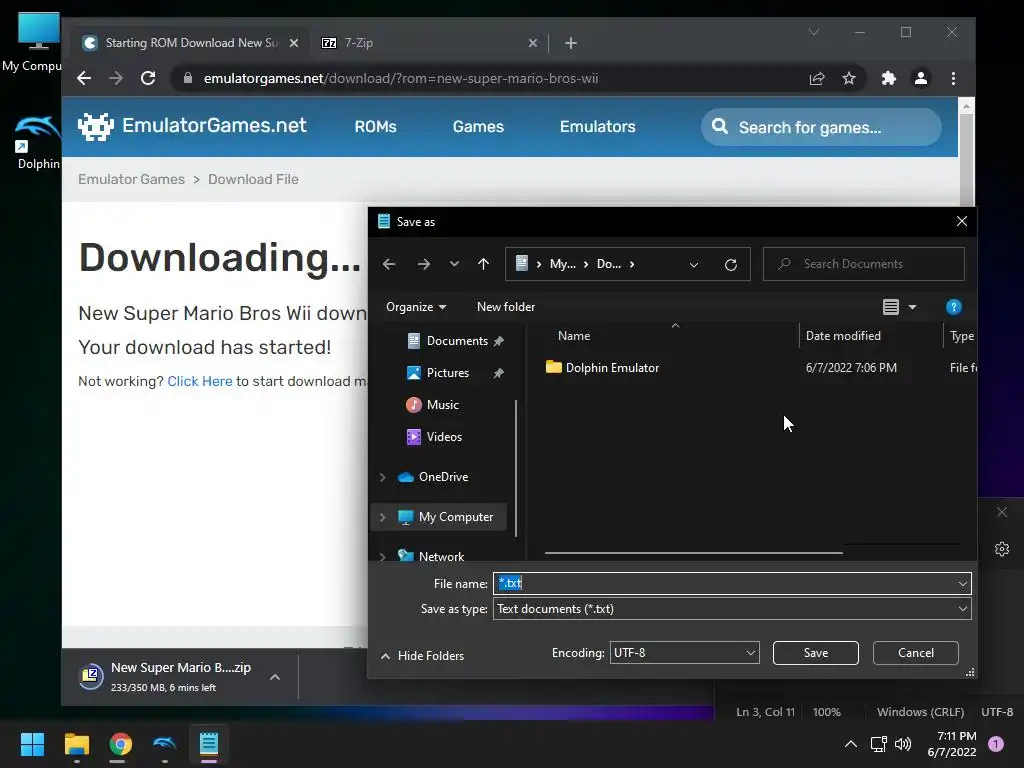The image size is (1024, 768).
Task: Click the horizontal scrollbar in file list
Action: click(694, 552)
